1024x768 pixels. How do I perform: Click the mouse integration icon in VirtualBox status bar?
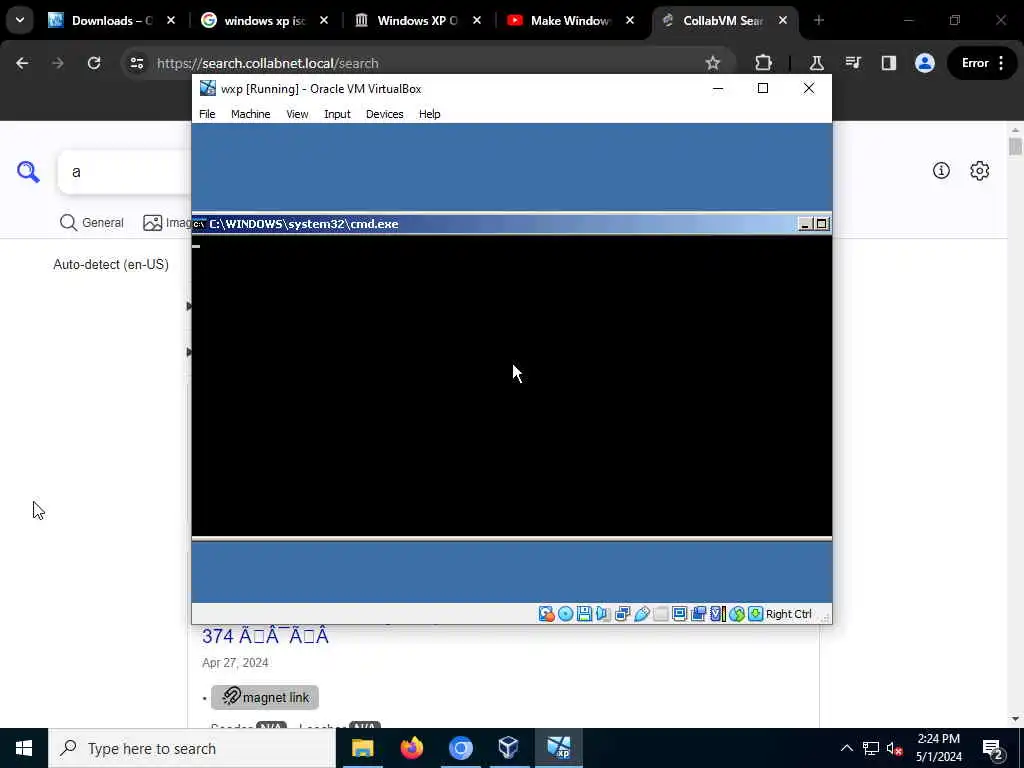tap(737, 614)
